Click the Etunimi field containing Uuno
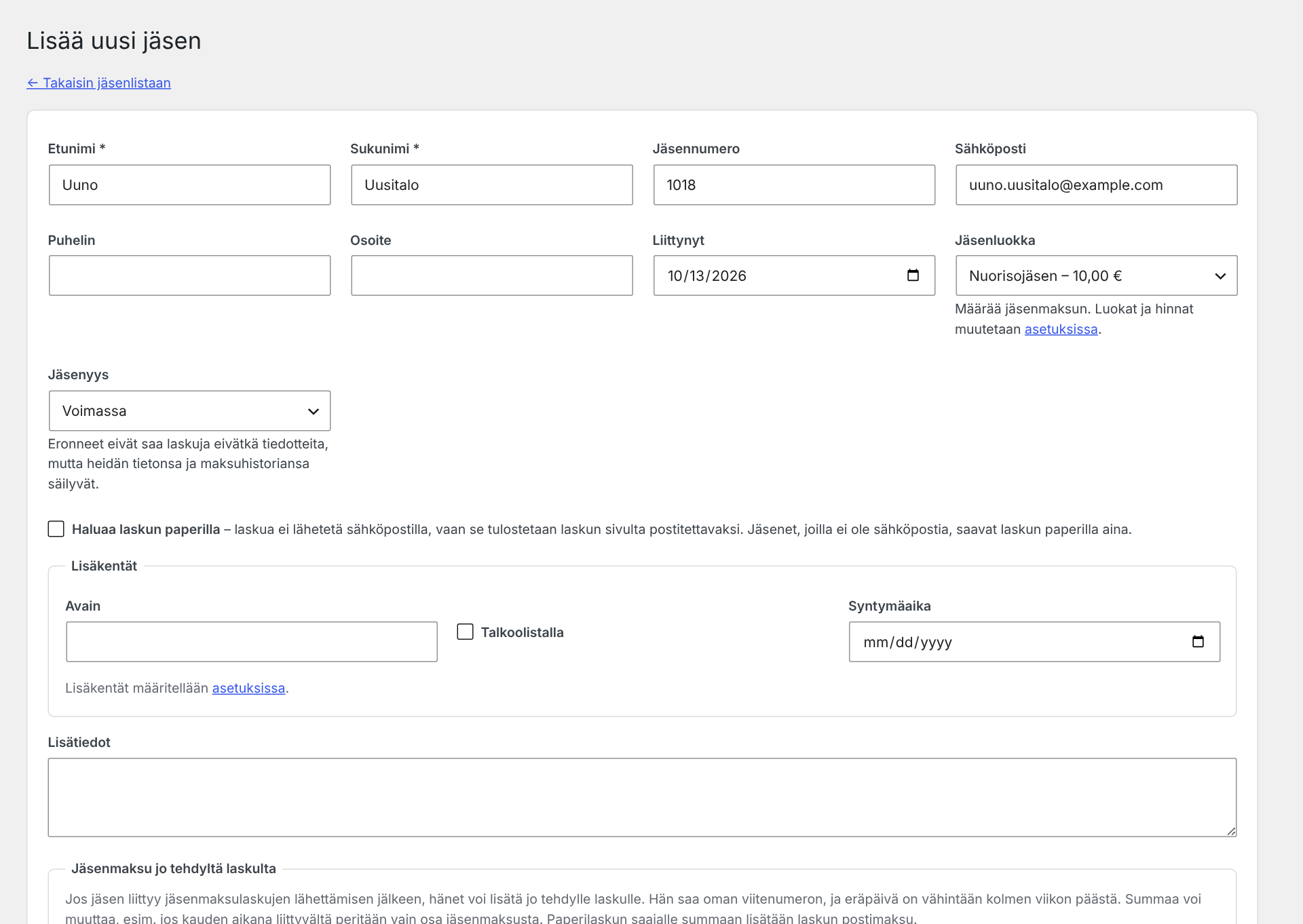Viewport: 1303px width, 924px height. click(x=189, y=185)
